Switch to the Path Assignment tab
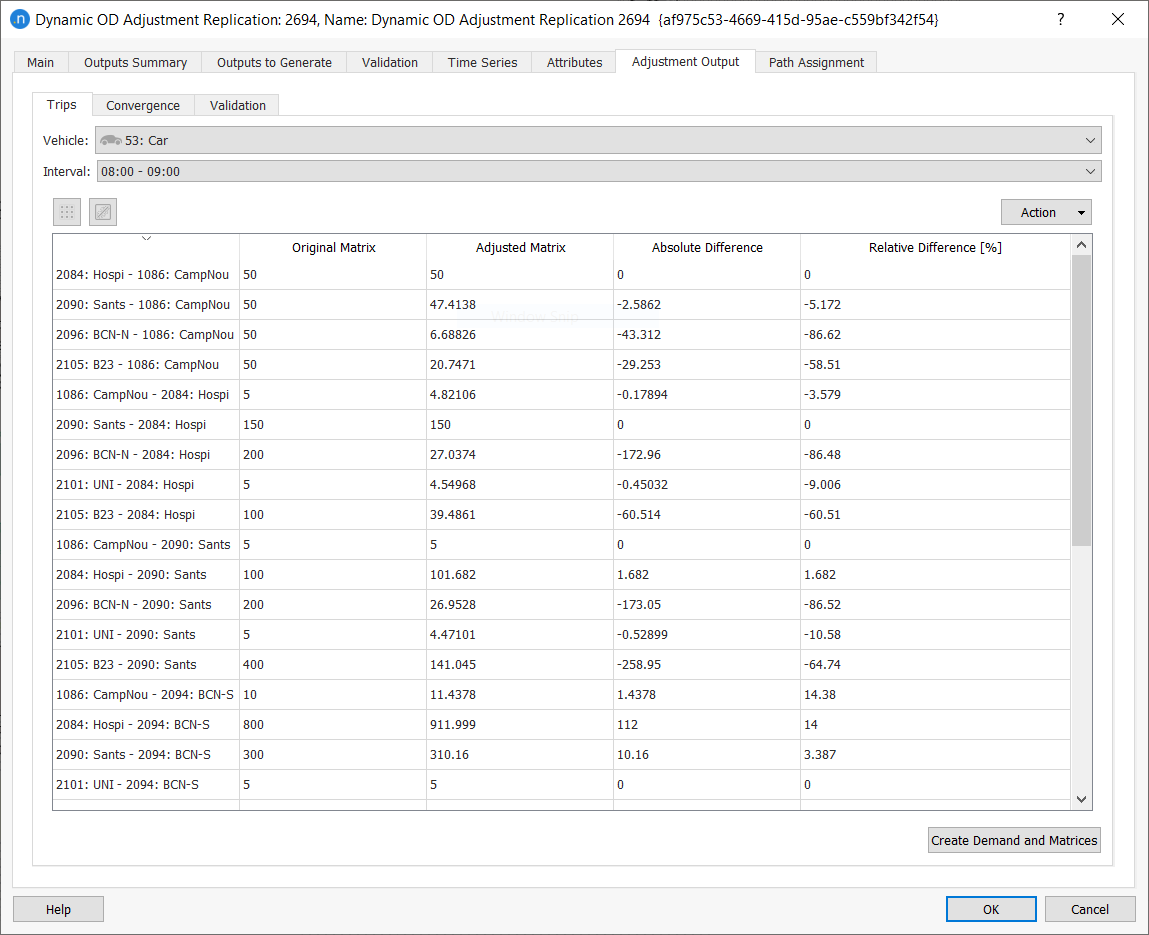Image resolution: width=1149 pixels, height=935 pixels. coord(816,62)
